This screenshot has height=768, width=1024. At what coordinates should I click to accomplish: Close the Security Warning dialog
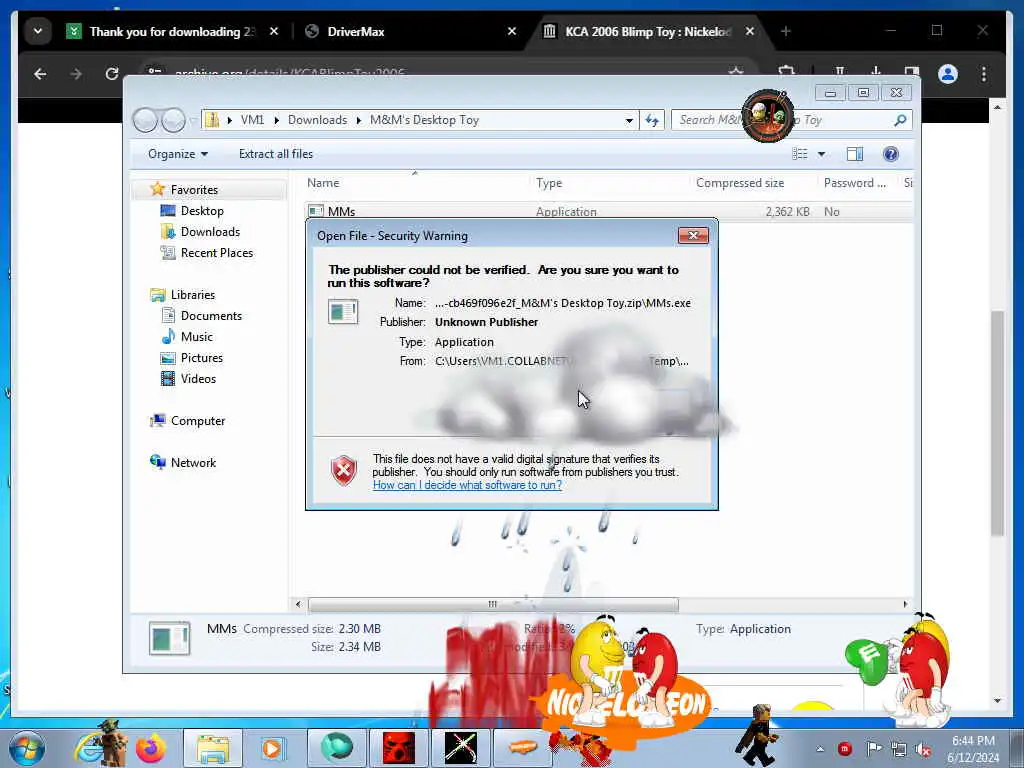point(693,236)
